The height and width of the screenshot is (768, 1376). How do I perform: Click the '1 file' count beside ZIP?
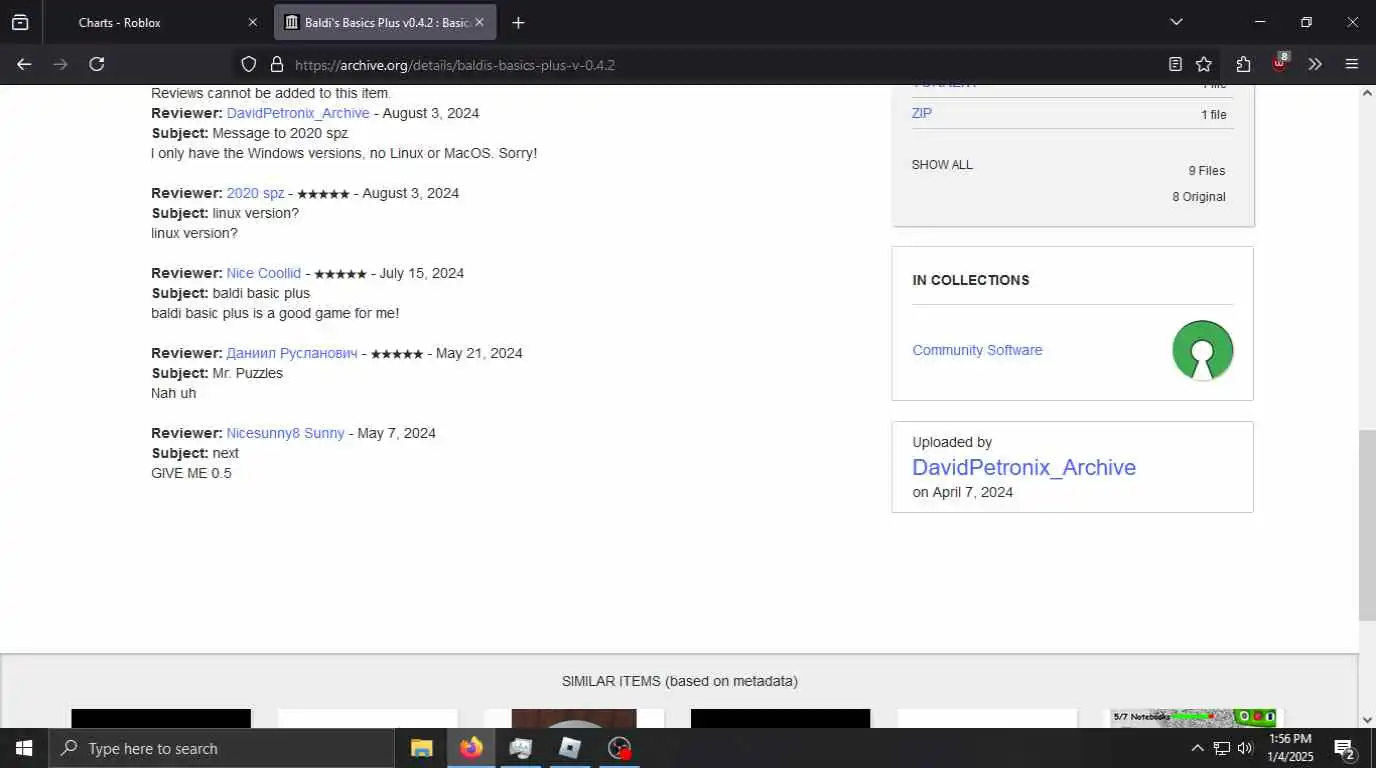click(1214, 115)
